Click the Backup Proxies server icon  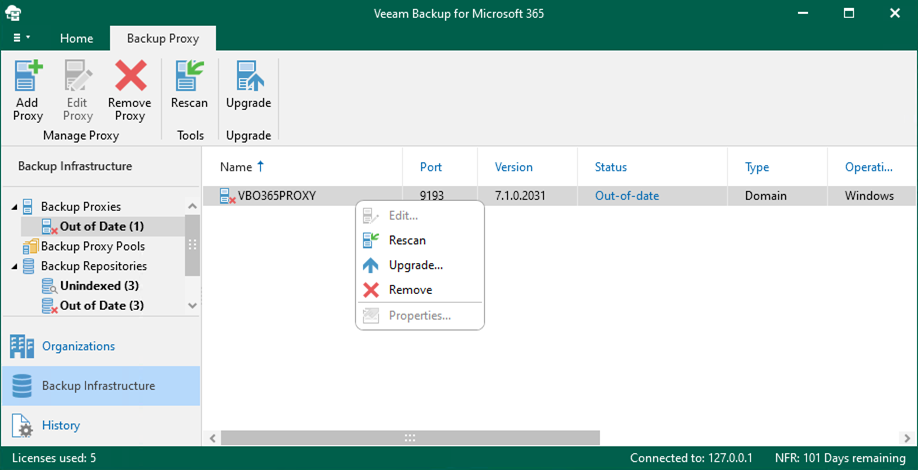pyautogui.click(x=28, y=207)
